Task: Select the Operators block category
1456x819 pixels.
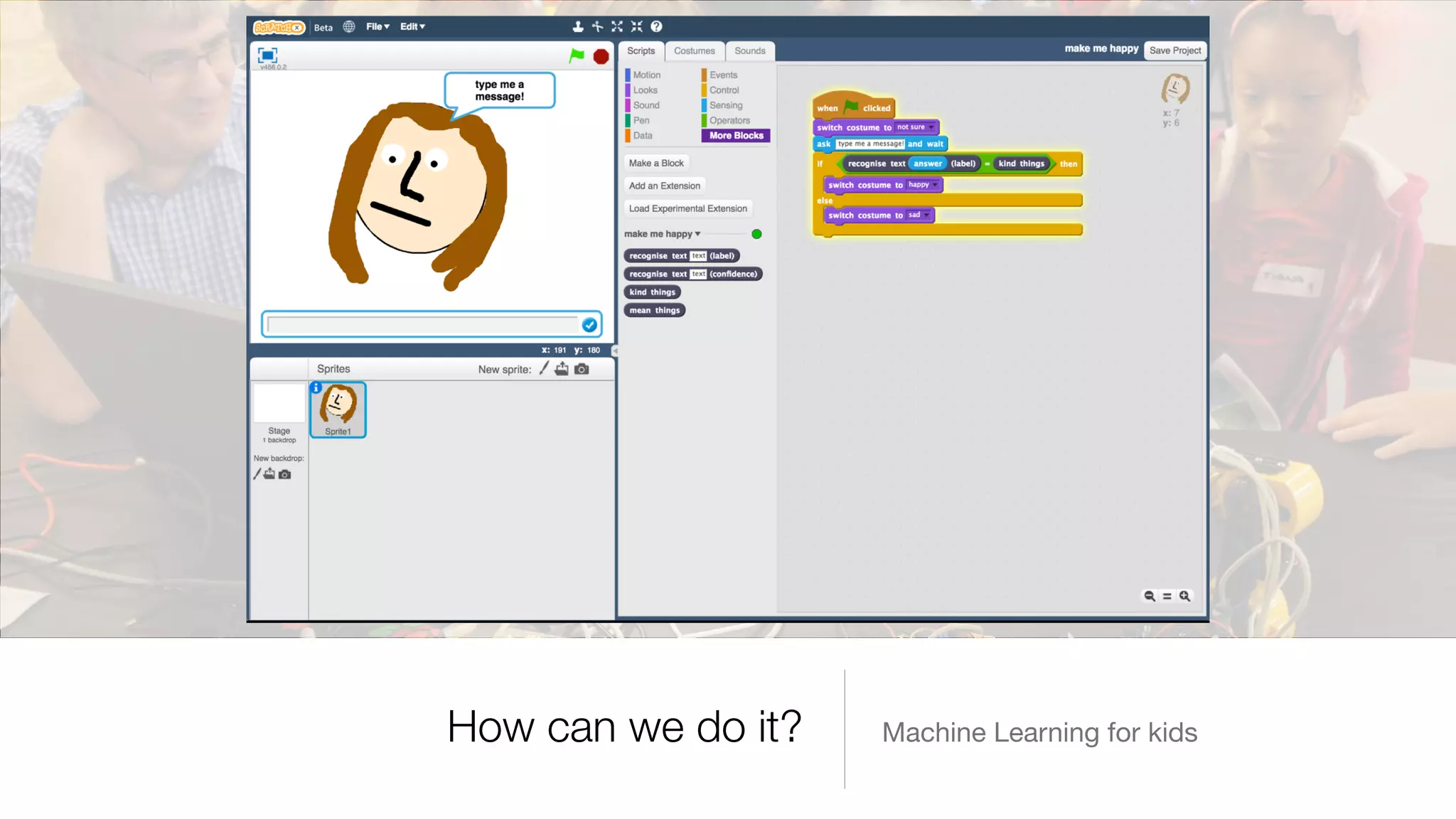Action: 729,120
